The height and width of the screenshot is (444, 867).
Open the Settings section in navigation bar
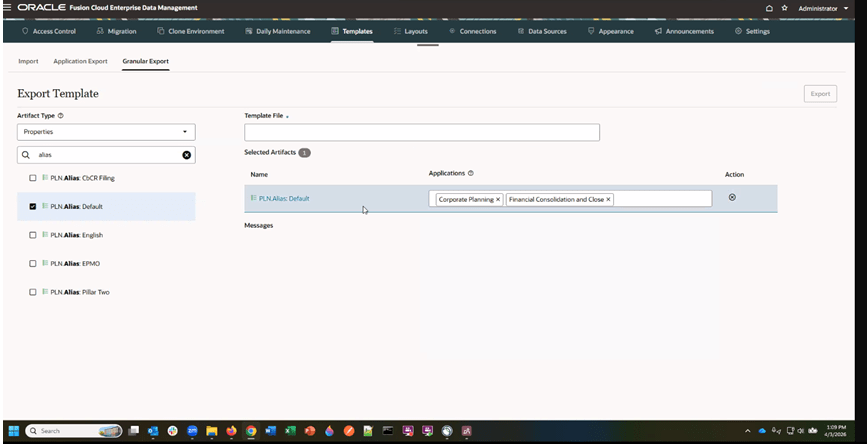[752, 31]
